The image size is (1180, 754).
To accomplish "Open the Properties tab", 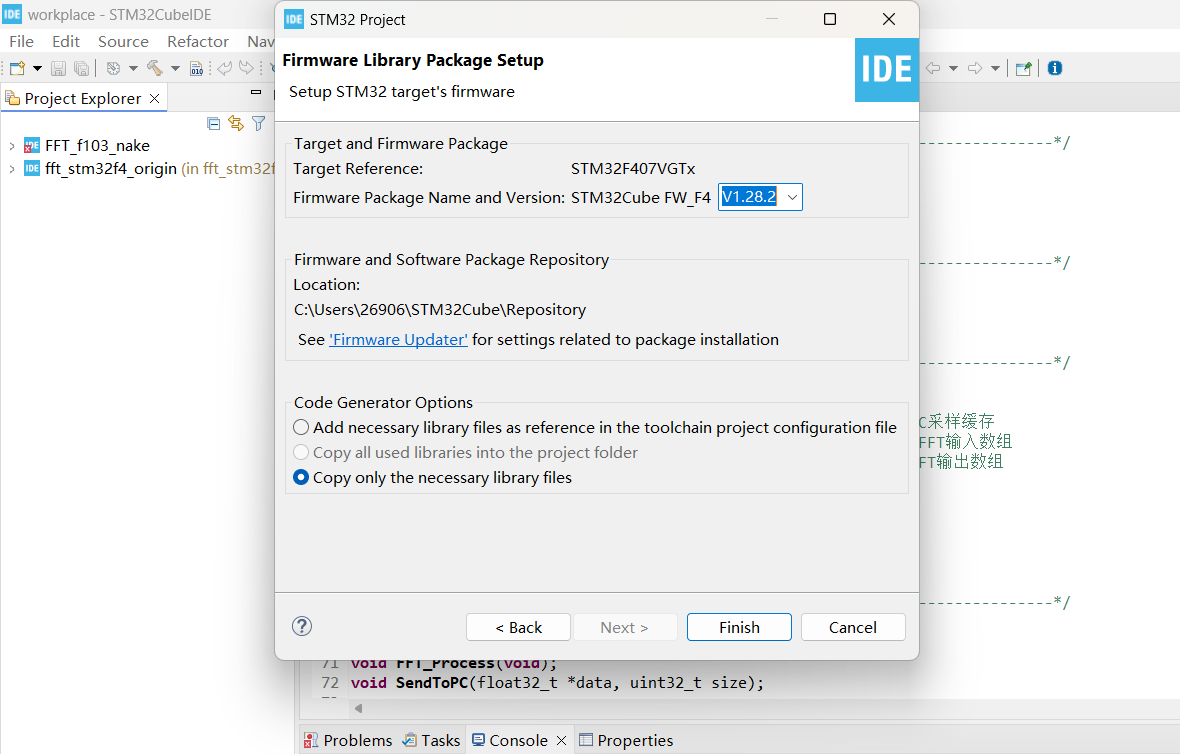I will (x=626, y=740).
